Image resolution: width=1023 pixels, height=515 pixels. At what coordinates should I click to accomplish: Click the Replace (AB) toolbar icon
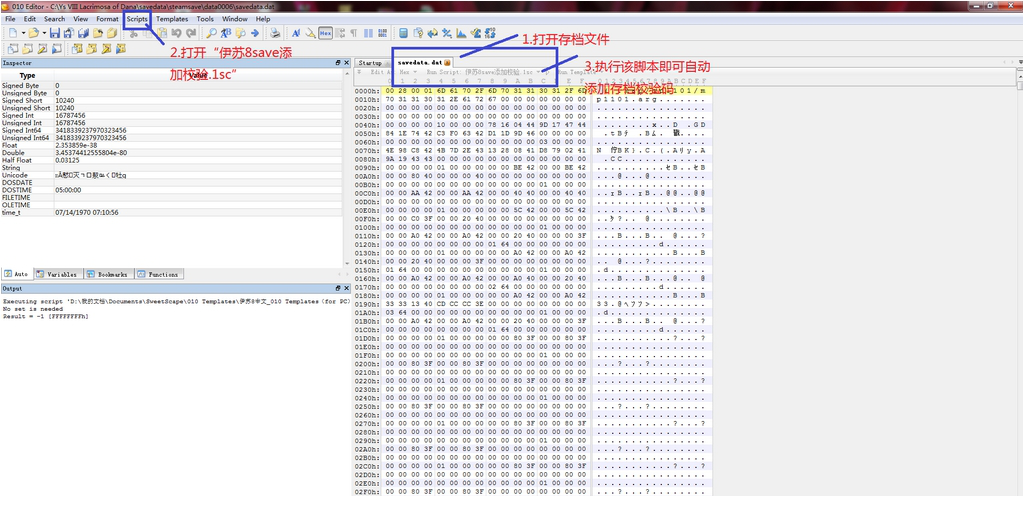coord(226,33)
